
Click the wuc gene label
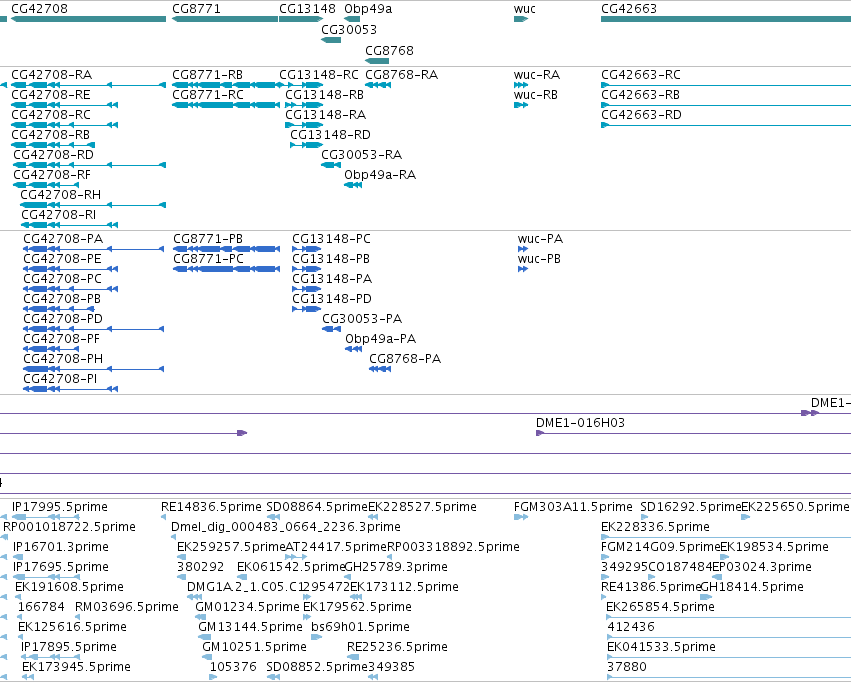click(x=524, y=9)
